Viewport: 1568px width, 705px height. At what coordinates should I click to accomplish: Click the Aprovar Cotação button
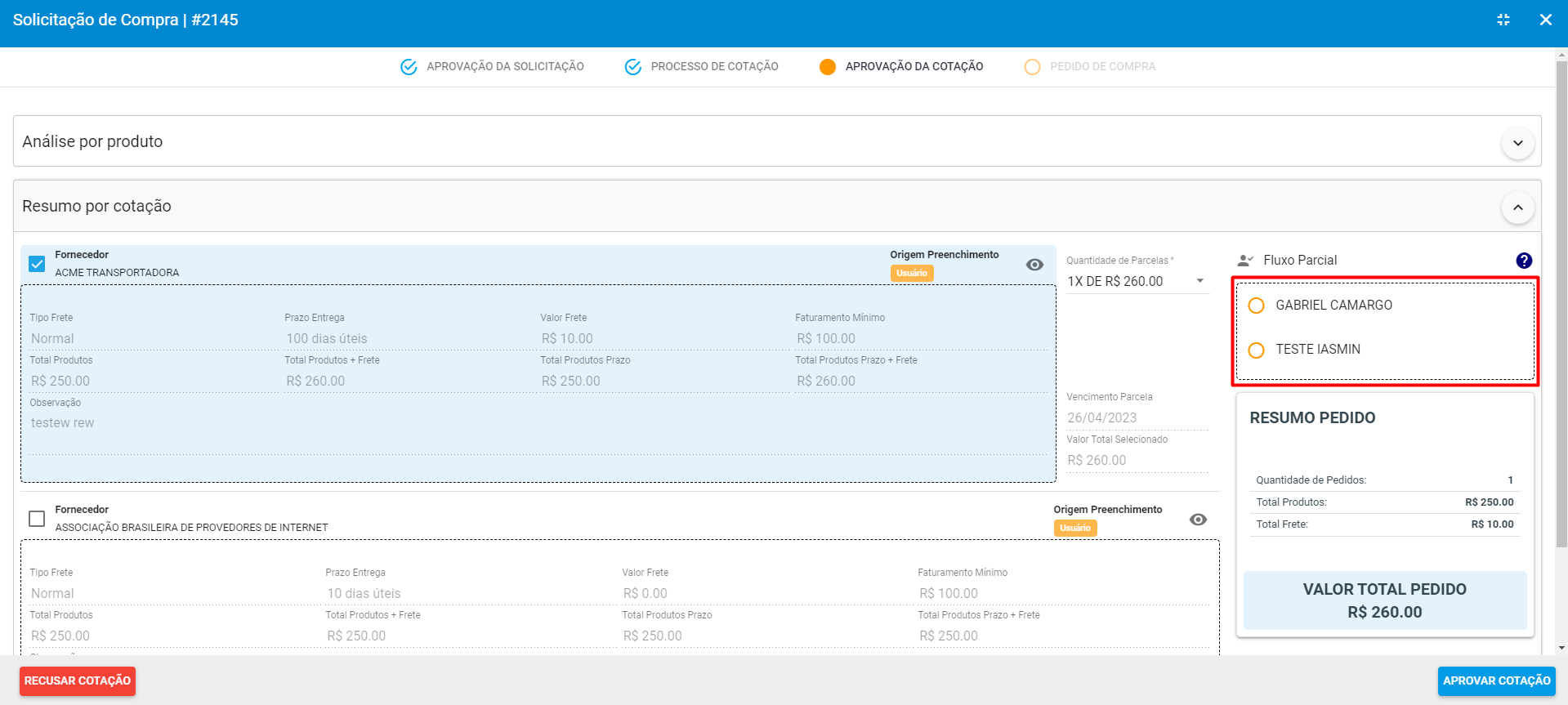point(1496,681)
